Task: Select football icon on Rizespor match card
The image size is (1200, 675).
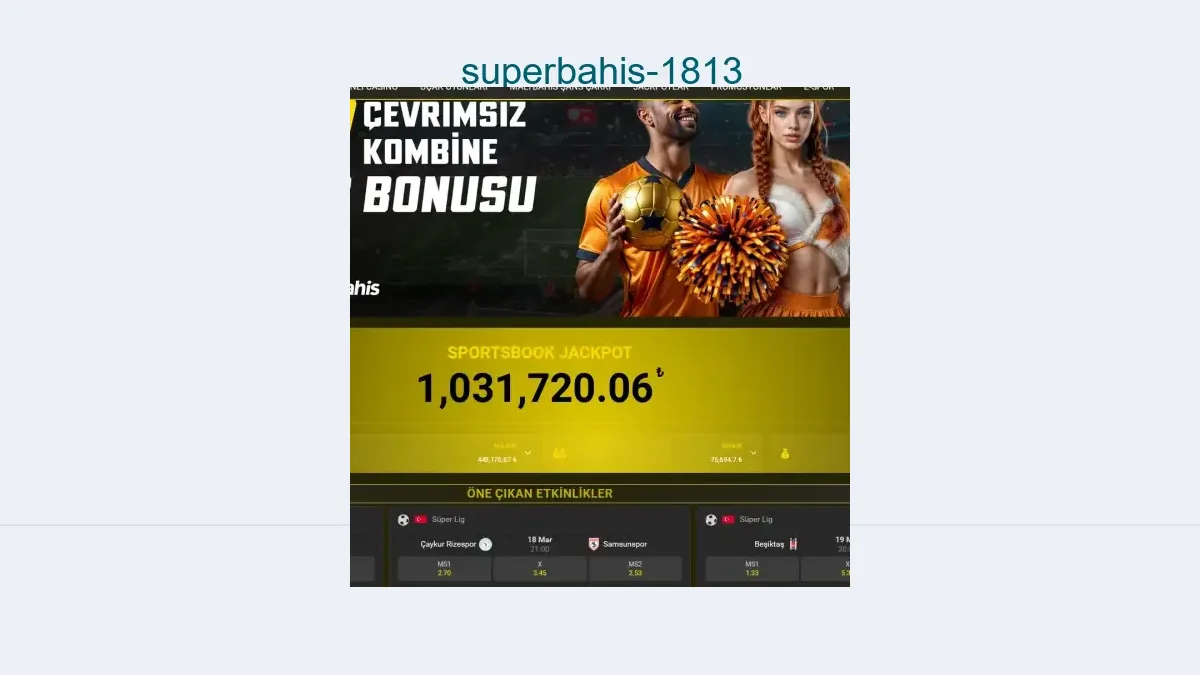Action: 403,519
